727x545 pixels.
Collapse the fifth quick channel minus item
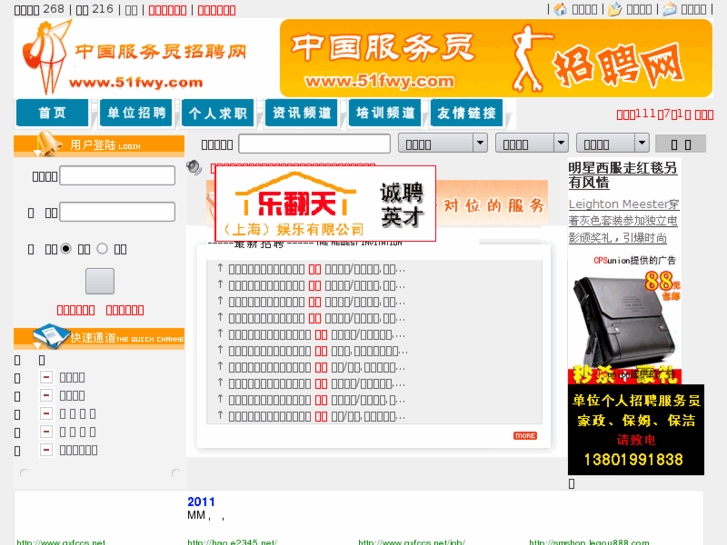click(46, 449)
